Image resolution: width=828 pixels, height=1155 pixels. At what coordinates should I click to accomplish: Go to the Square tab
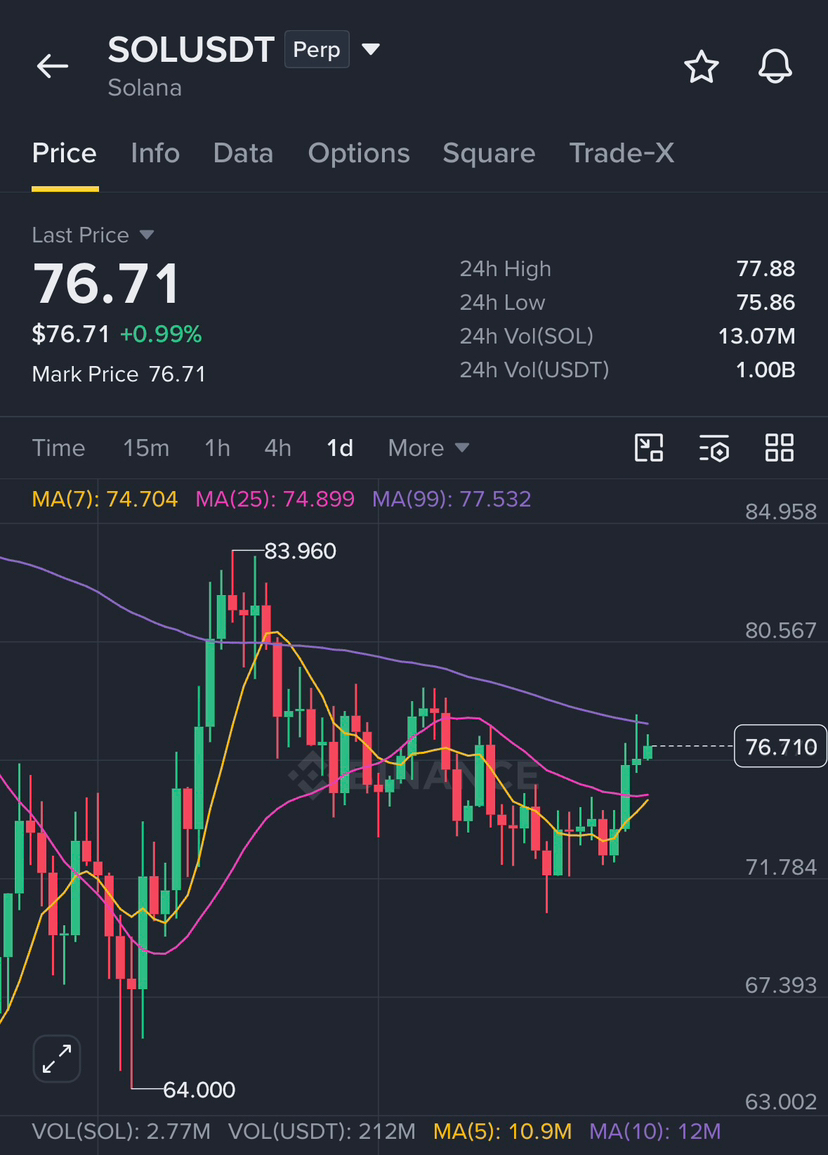click(x=489, y=153)
